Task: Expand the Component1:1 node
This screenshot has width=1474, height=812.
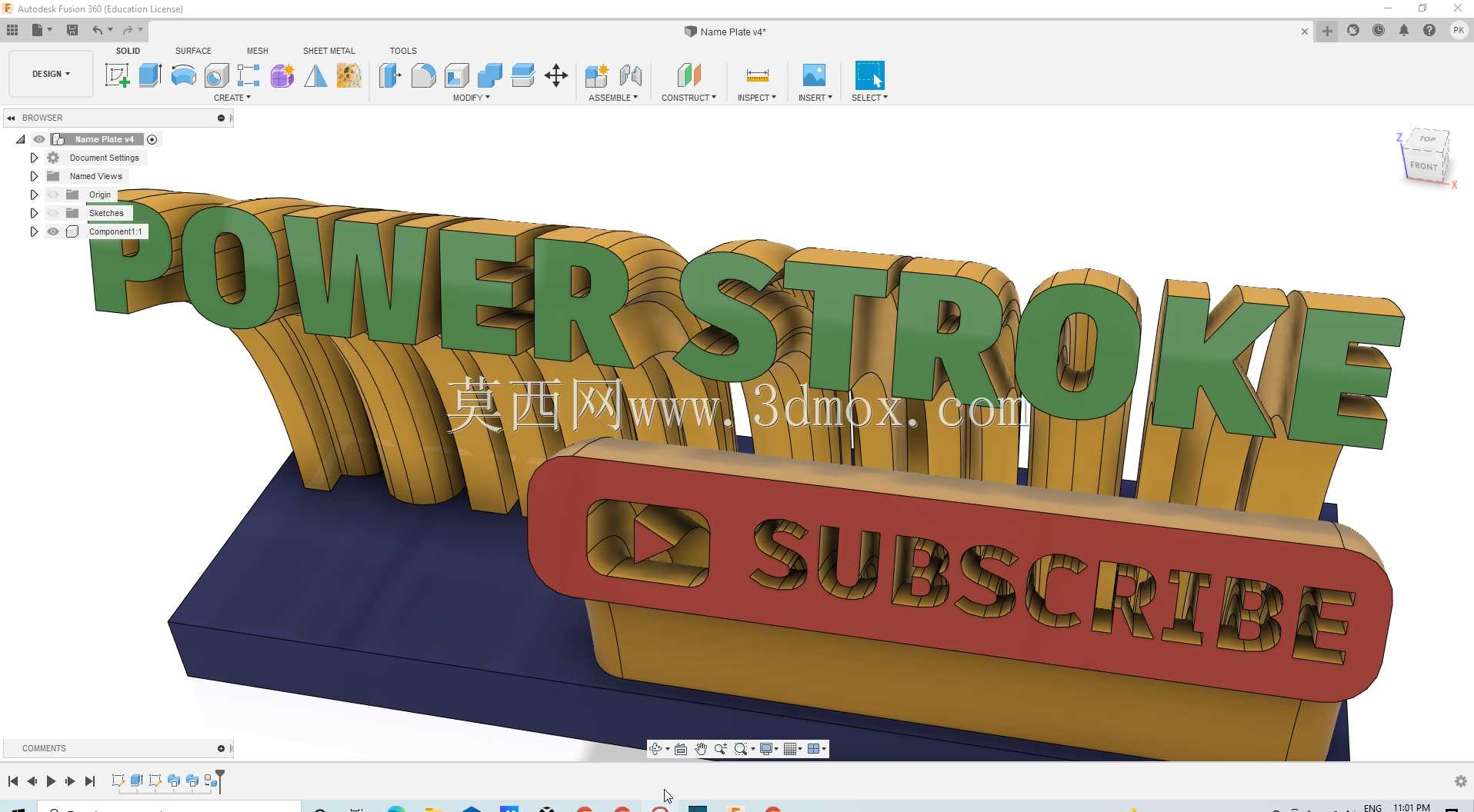Action: click(x=34, y=231)
